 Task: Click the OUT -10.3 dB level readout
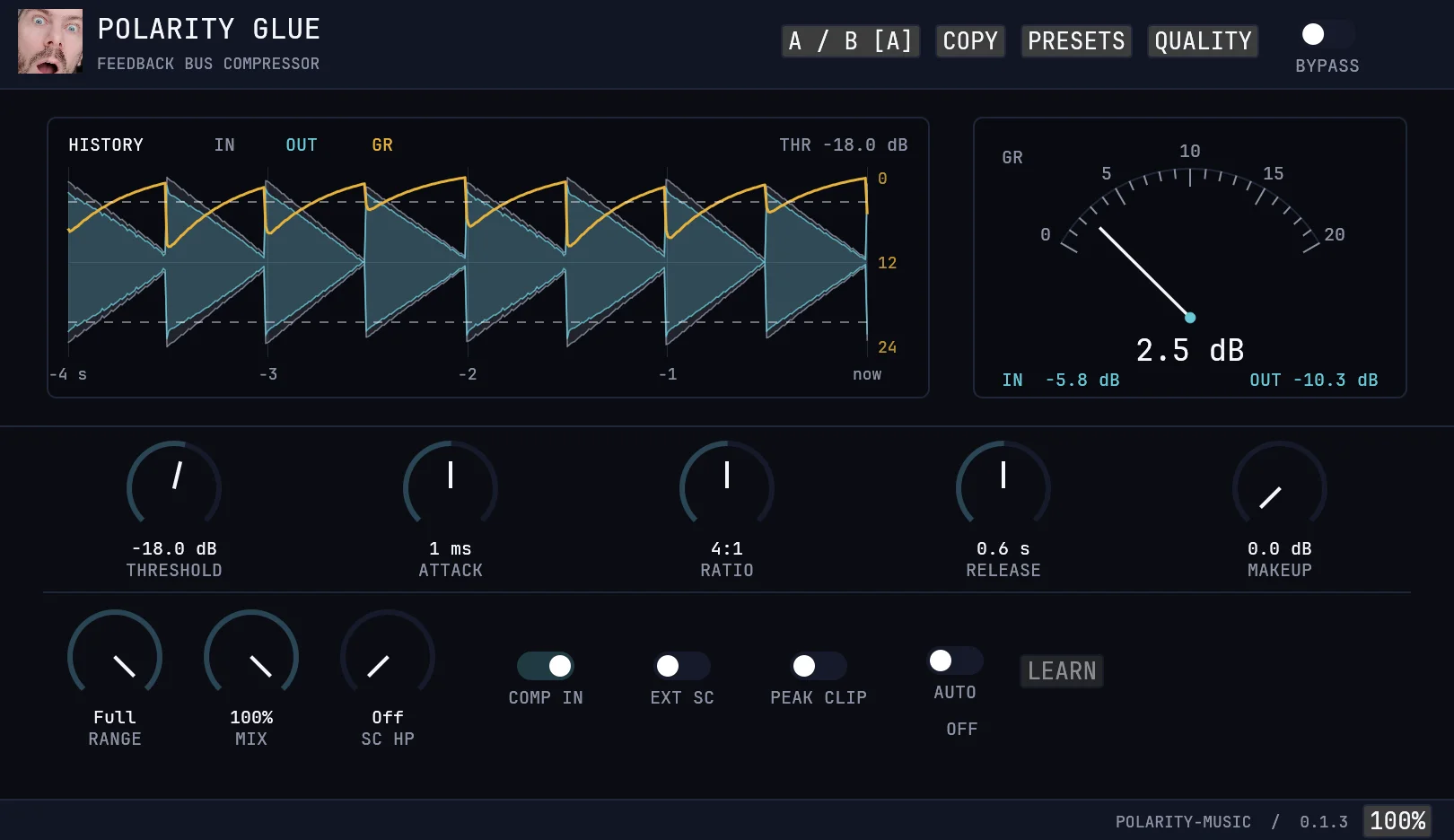tap(1314, 380)
